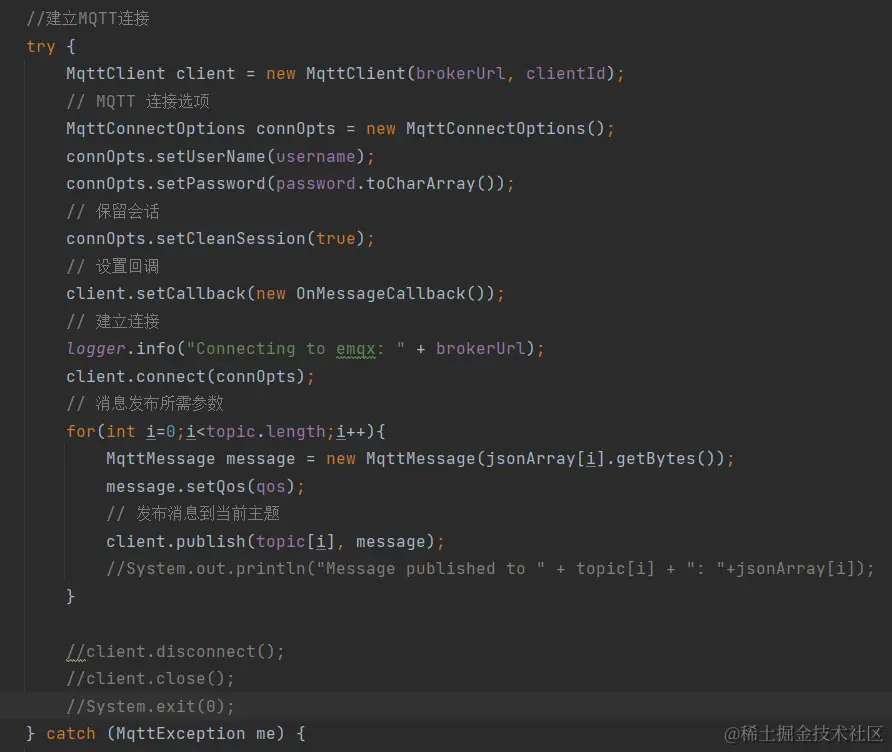Image resolution: width=892 pixels, height=752 pixels.
Task: Click 'brokerUrl' on the logger.info line
Action: pos(481,348)
